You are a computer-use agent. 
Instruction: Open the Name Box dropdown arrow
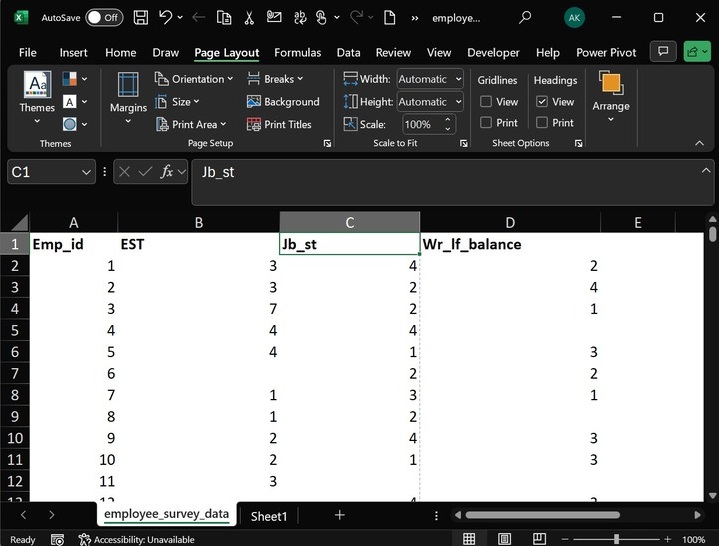point(86,172)
